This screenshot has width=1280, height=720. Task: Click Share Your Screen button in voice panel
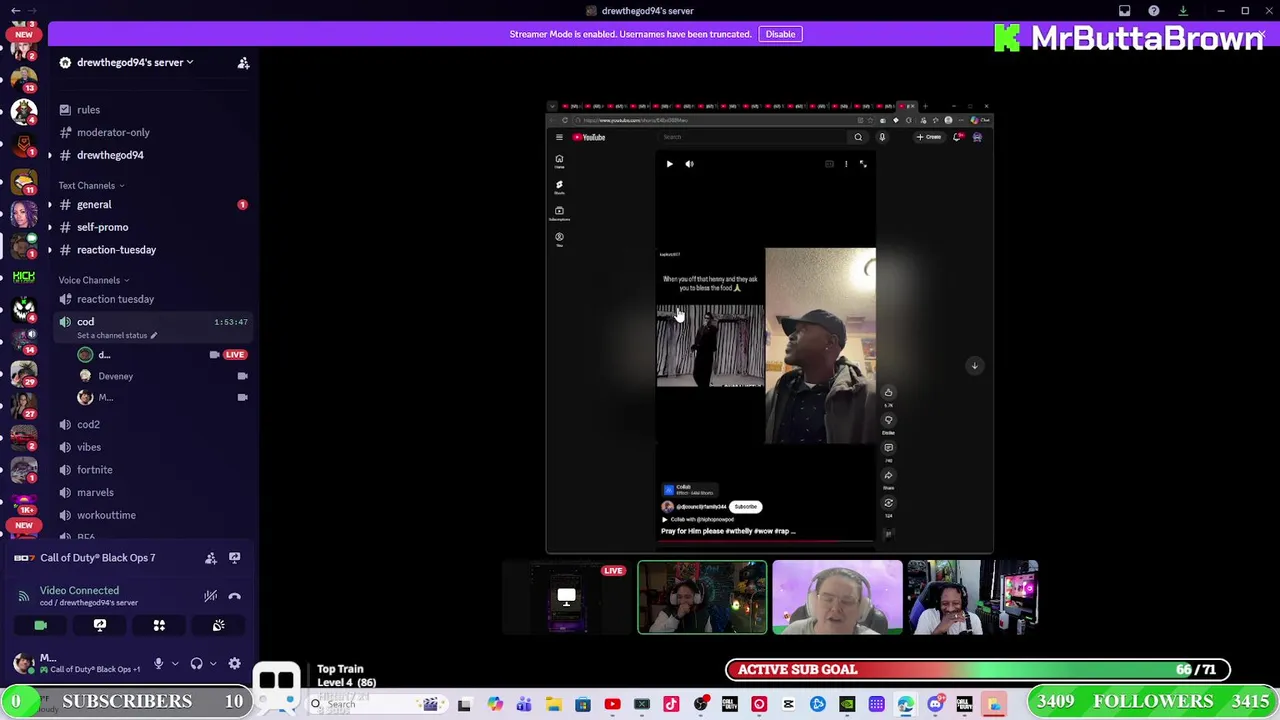coord(100,625)
